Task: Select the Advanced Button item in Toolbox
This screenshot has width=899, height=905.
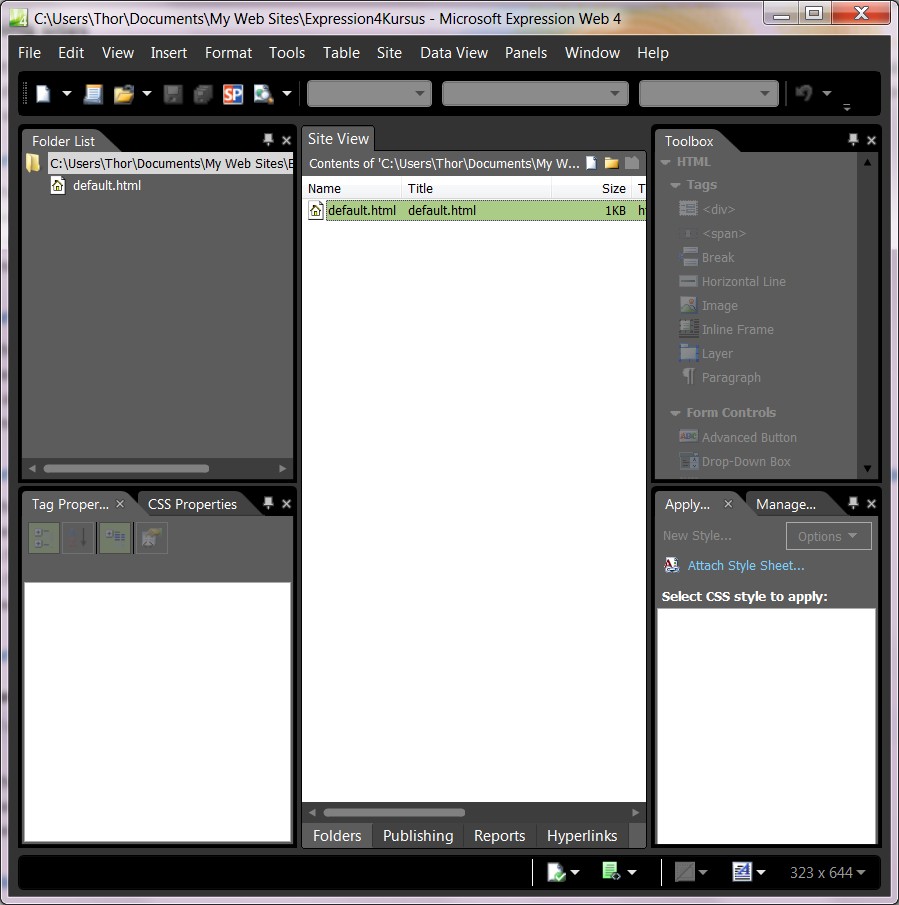Action: tap(738, 437)
